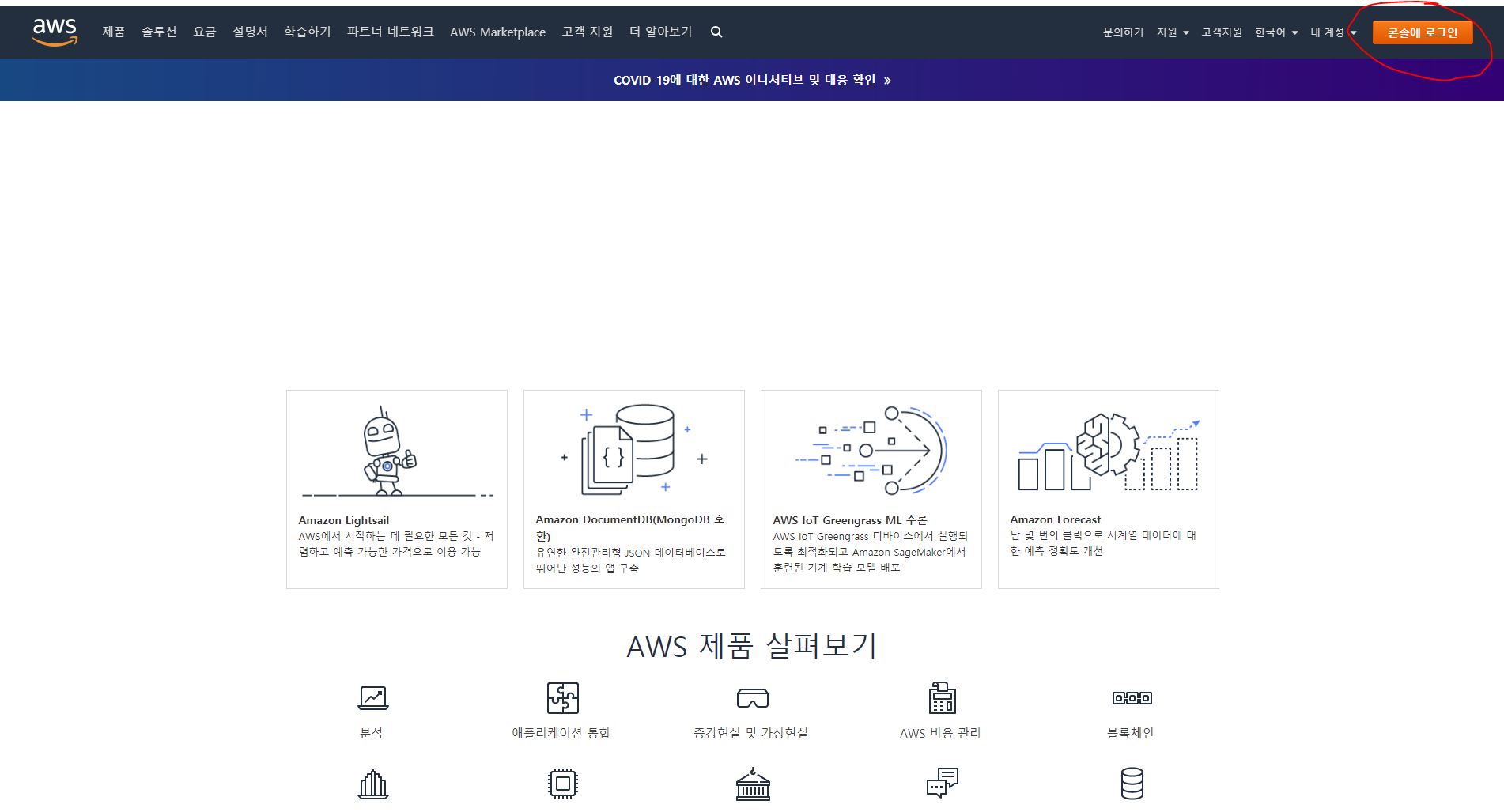This screenshot has width=1504, height=812.
Task: Open the search magnifier icon
Action: click(x=716, y=32)
